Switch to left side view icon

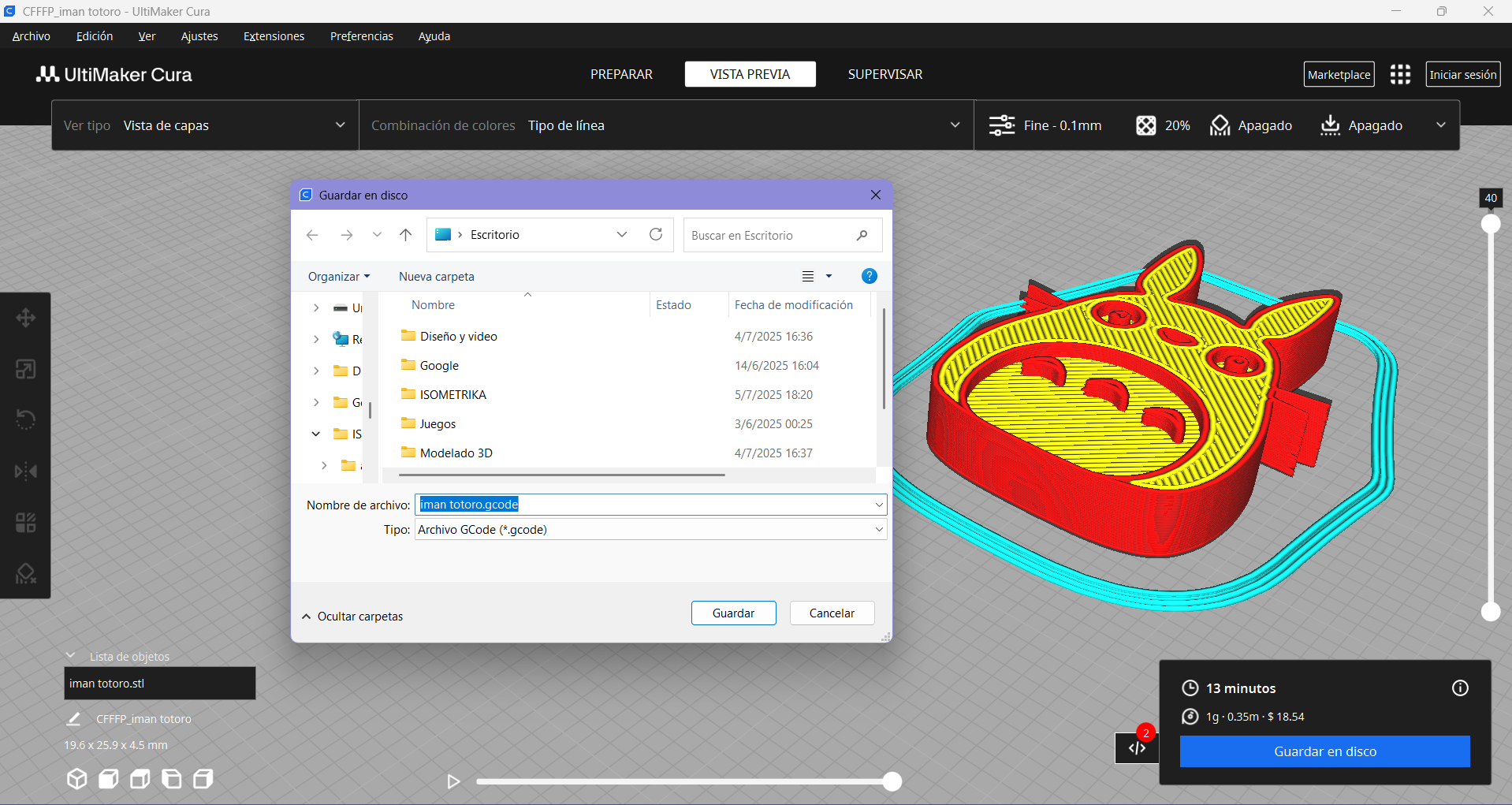(171, 779)
